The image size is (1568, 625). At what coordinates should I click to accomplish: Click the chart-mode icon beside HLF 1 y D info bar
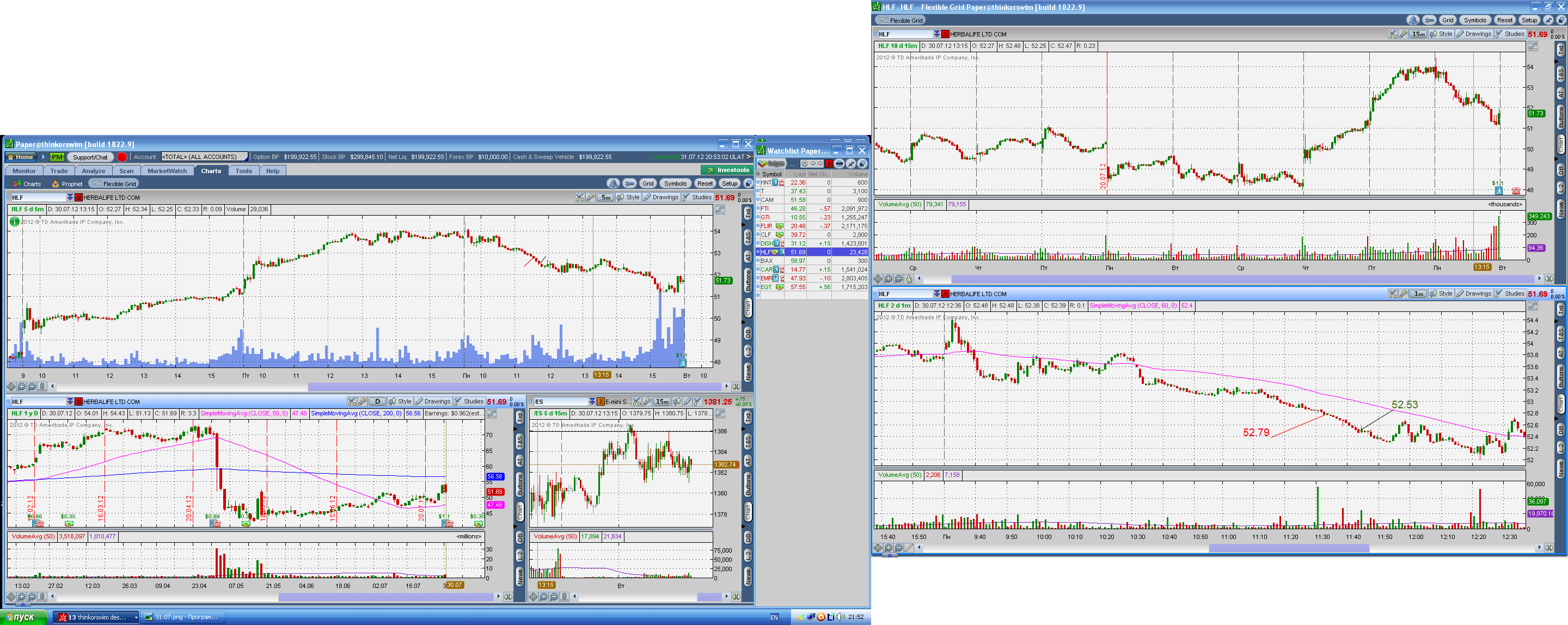[492, 414]
